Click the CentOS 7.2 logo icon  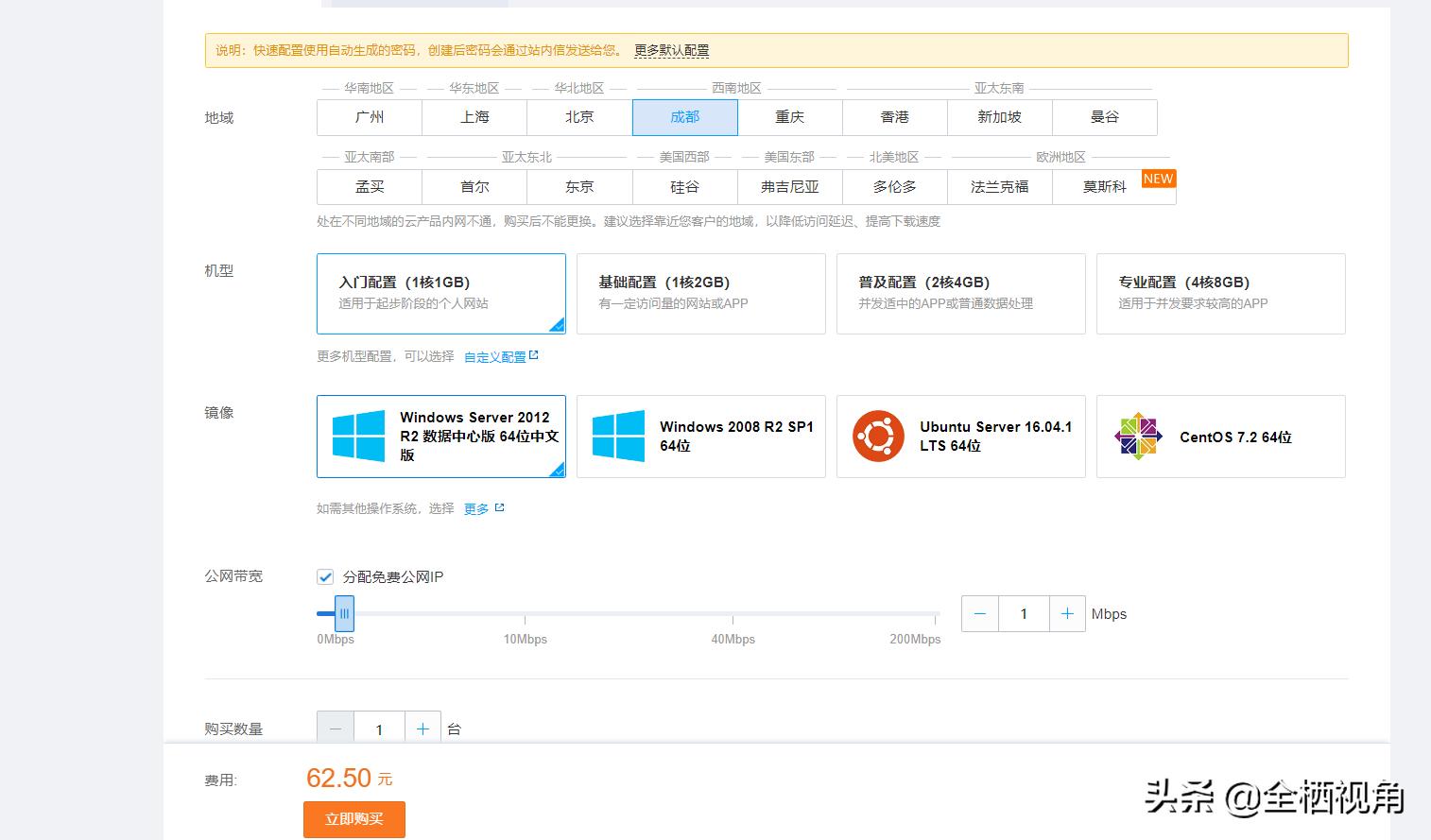coord(1138,437)
